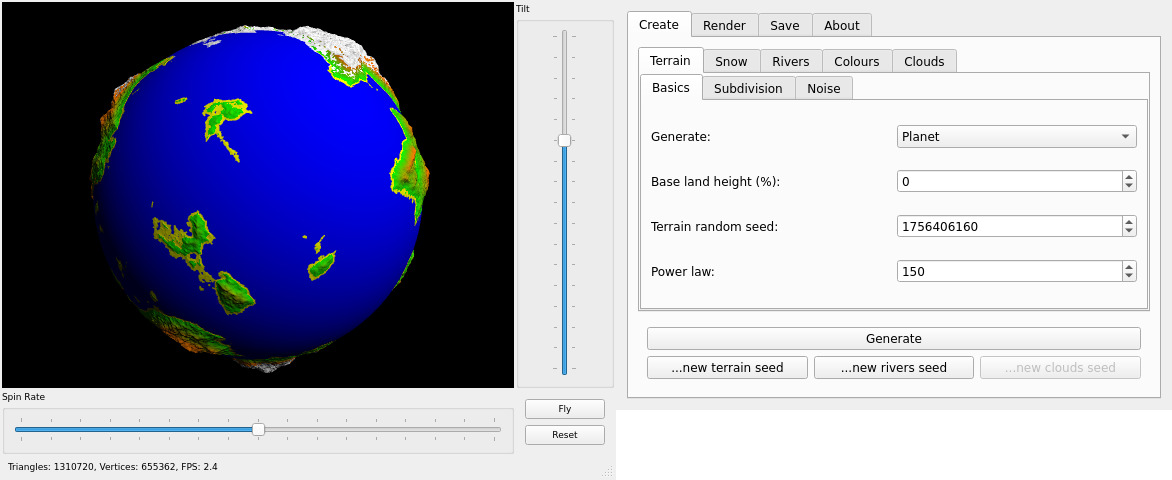Open the Generate type dropdown showing Planet
The height and width of the screenshot is (480, 1172).
click(1016, 137)
